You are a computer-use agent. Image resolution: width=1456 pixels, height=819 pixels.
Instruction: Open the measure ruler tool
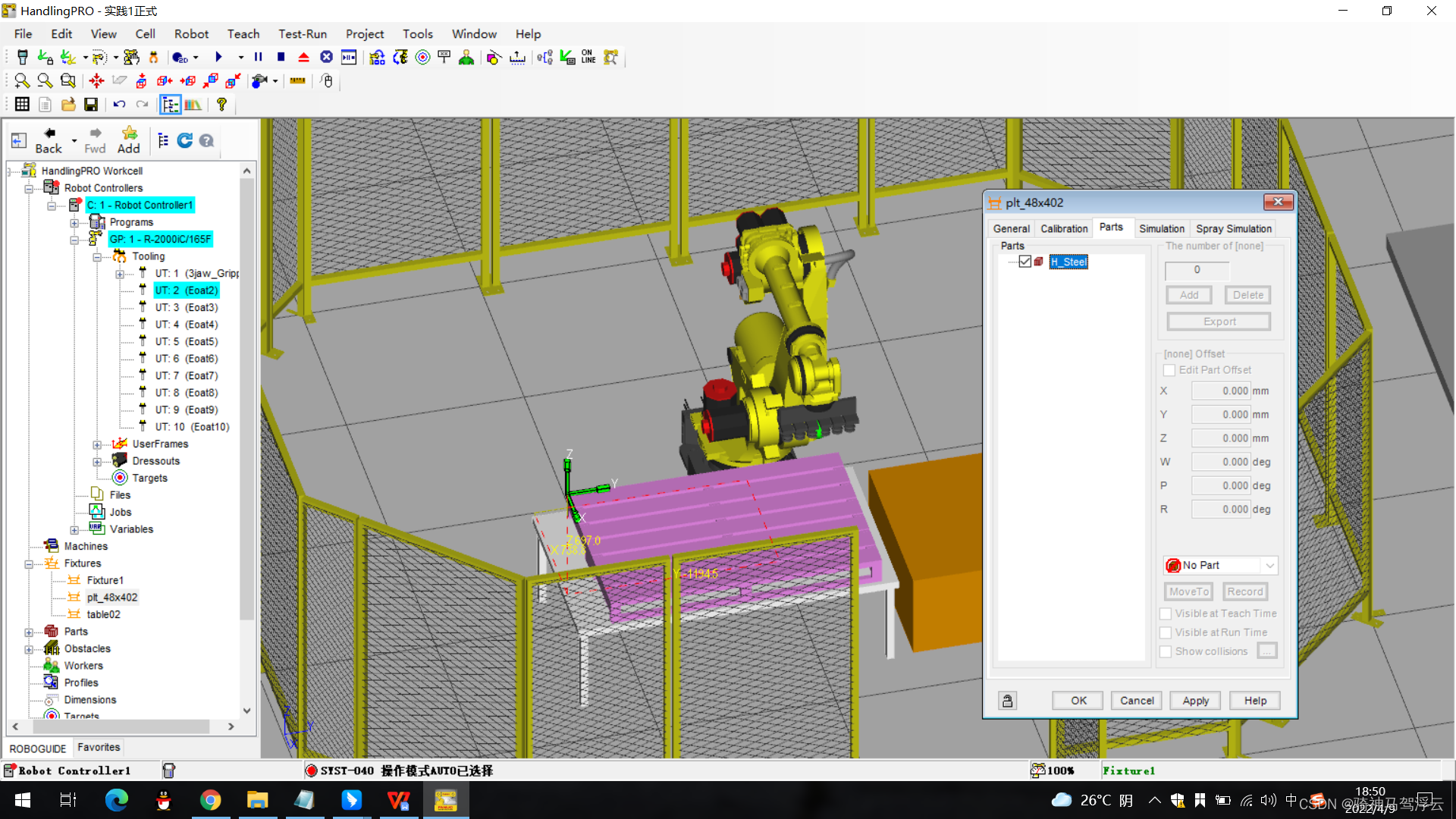(297, 80)
